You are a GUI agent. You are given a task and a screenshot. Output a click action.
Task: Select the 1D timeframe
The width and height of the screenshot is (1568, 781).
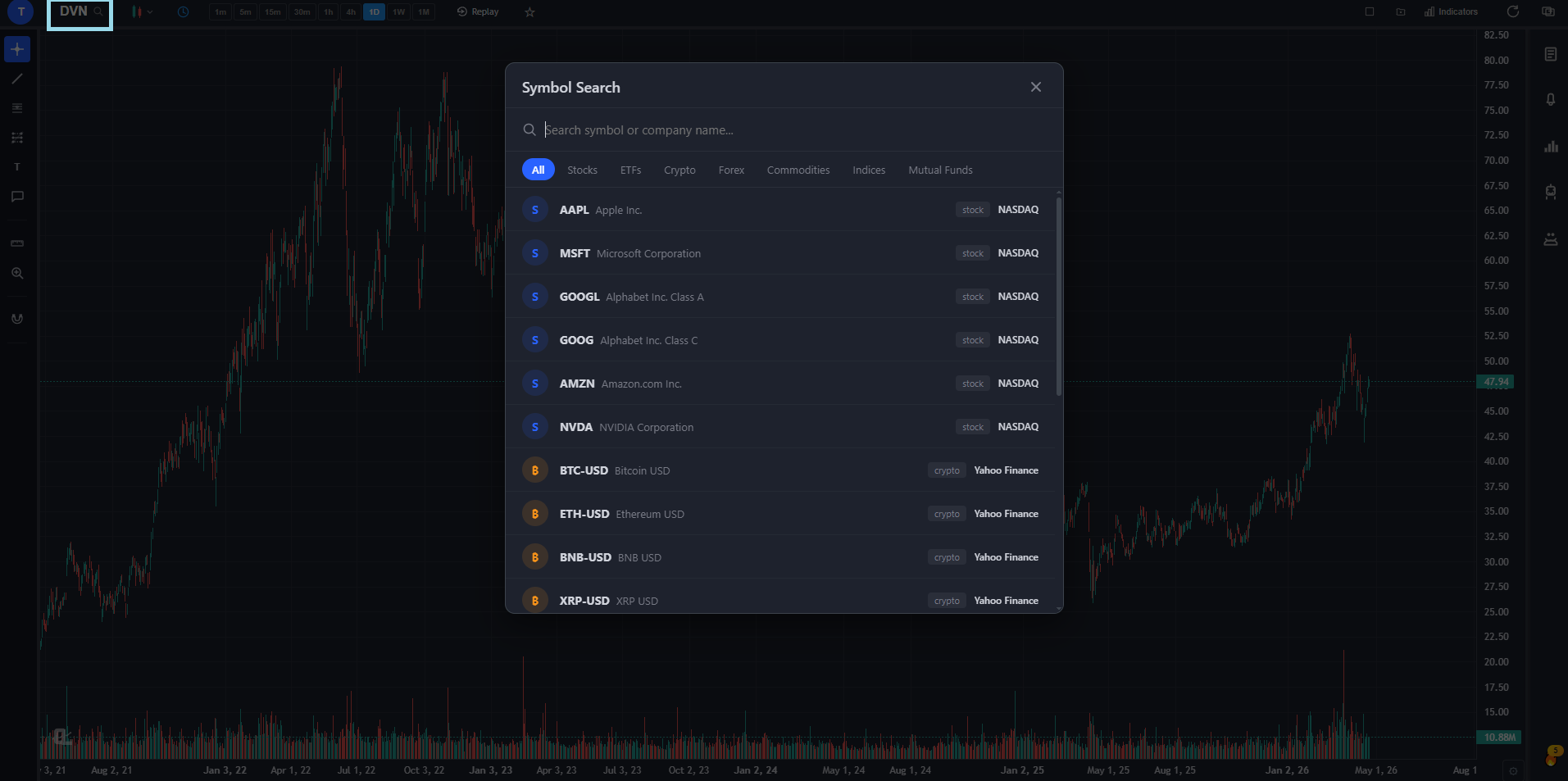pos(374,12)
